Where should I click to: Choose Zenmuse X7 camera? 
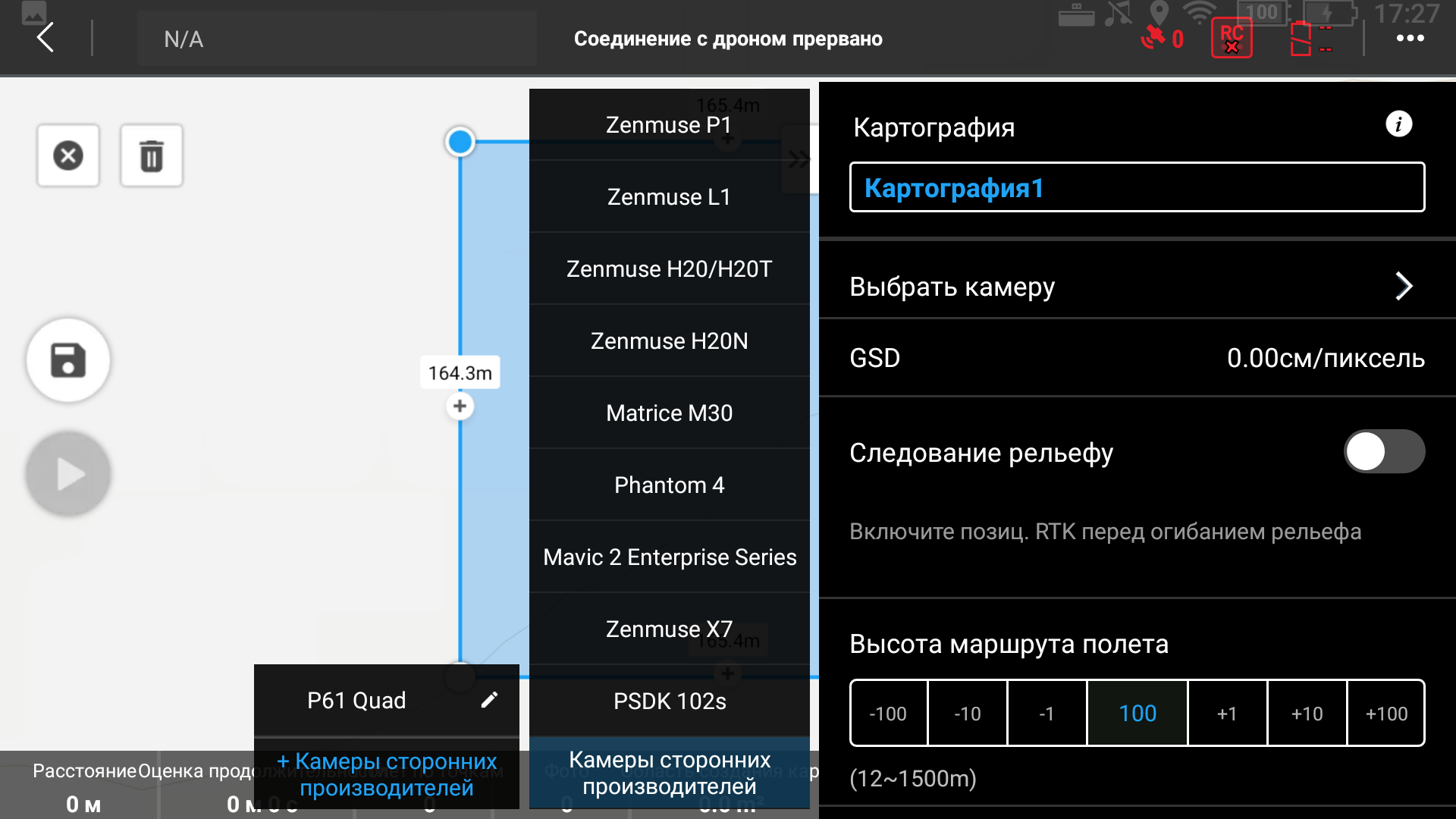(x=670, y=629)
